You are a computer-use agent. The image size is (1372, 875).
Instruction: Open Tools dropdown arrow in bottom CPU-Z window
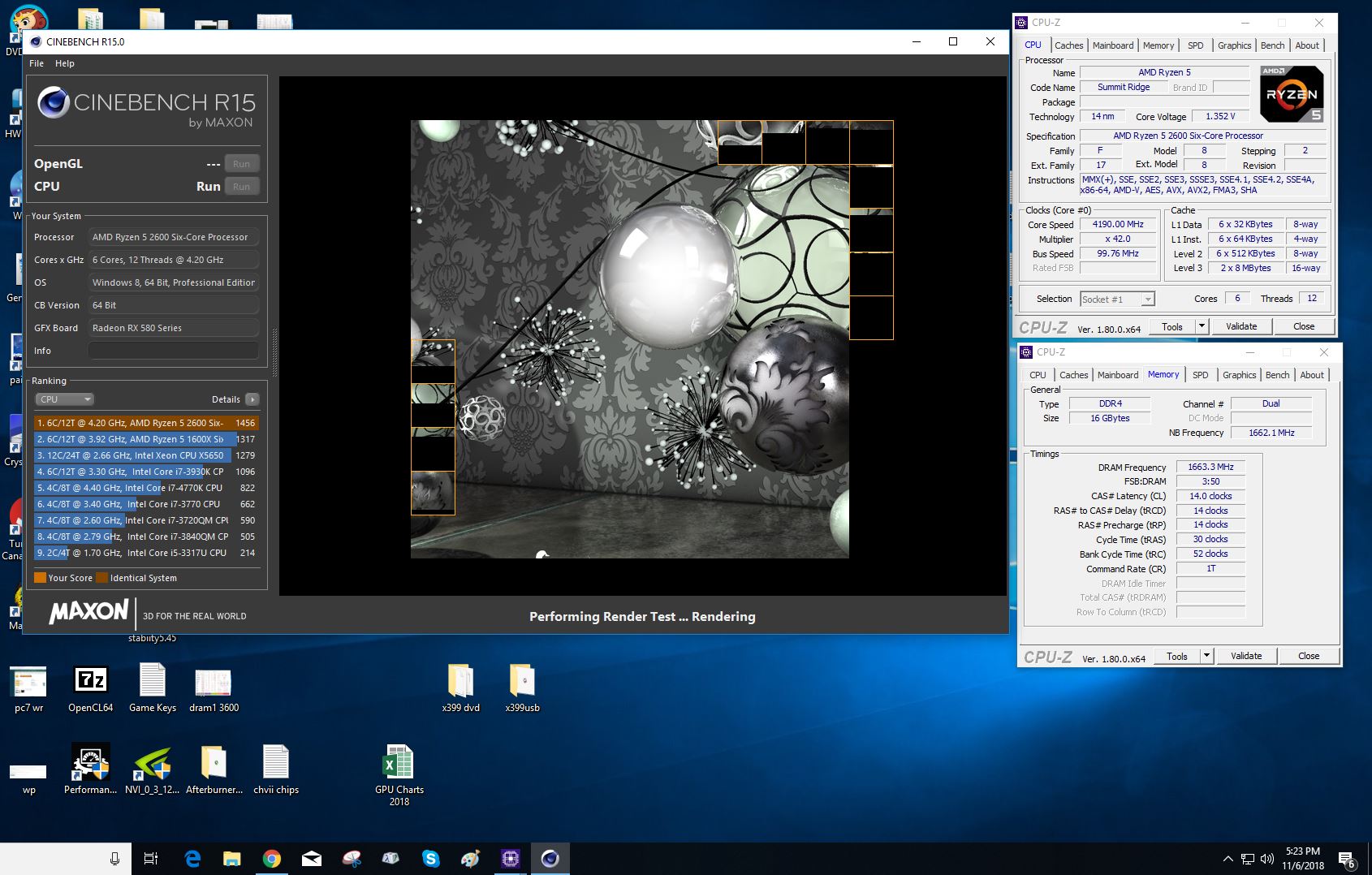coord(1206,656)
